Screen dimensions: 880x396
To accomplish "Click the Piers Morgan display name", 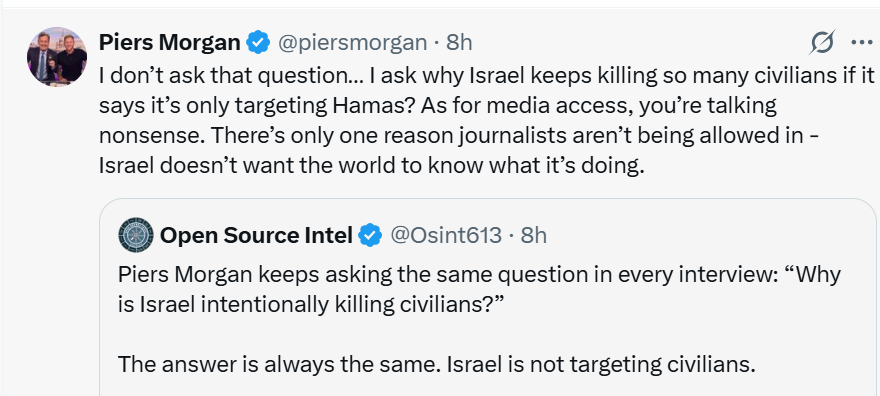I will (x=170, y=42).
